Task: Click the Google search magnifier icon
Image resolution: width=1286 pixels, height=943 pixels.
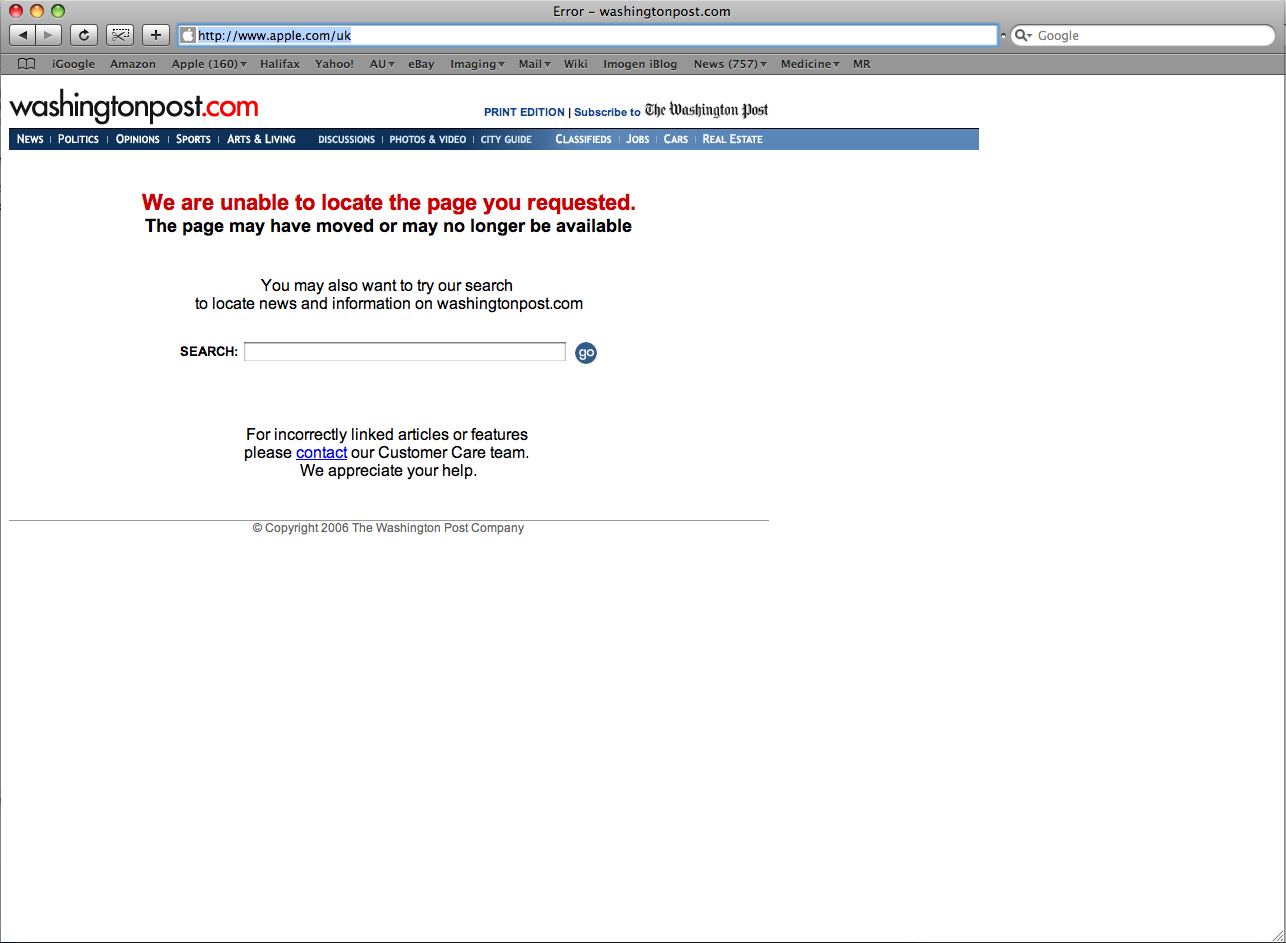Action: [x=1023, y=35]
